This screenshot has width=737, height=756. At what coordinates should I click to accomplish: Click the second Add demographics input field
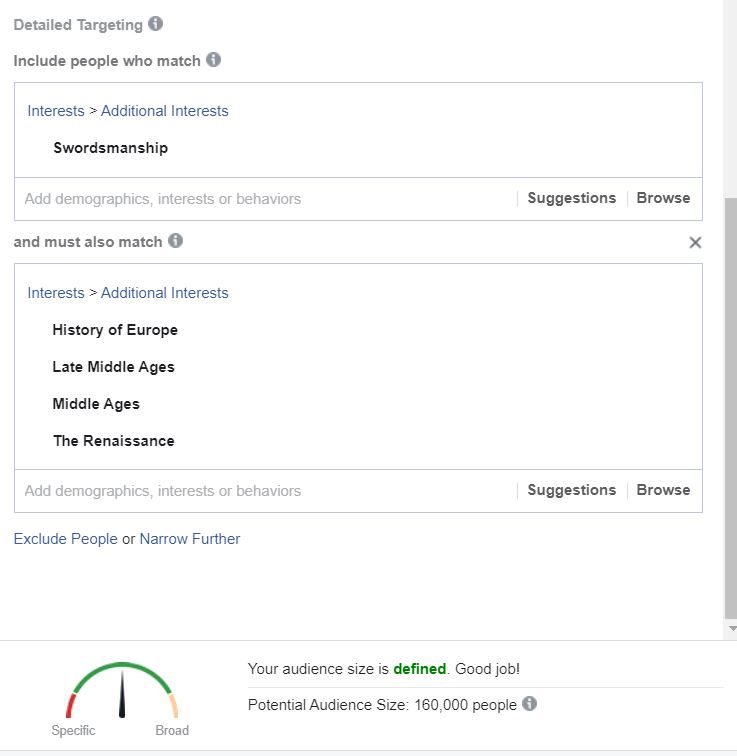[265, 491]
